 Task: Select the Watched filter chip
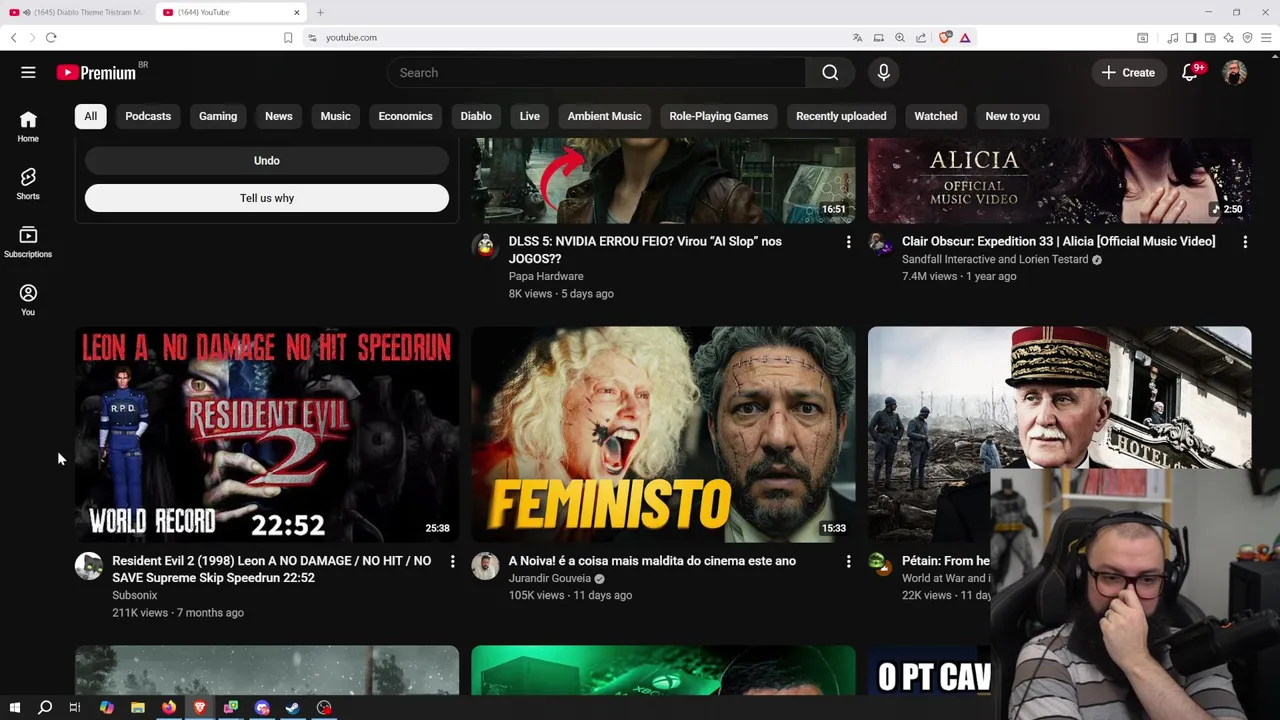[936, 116]
